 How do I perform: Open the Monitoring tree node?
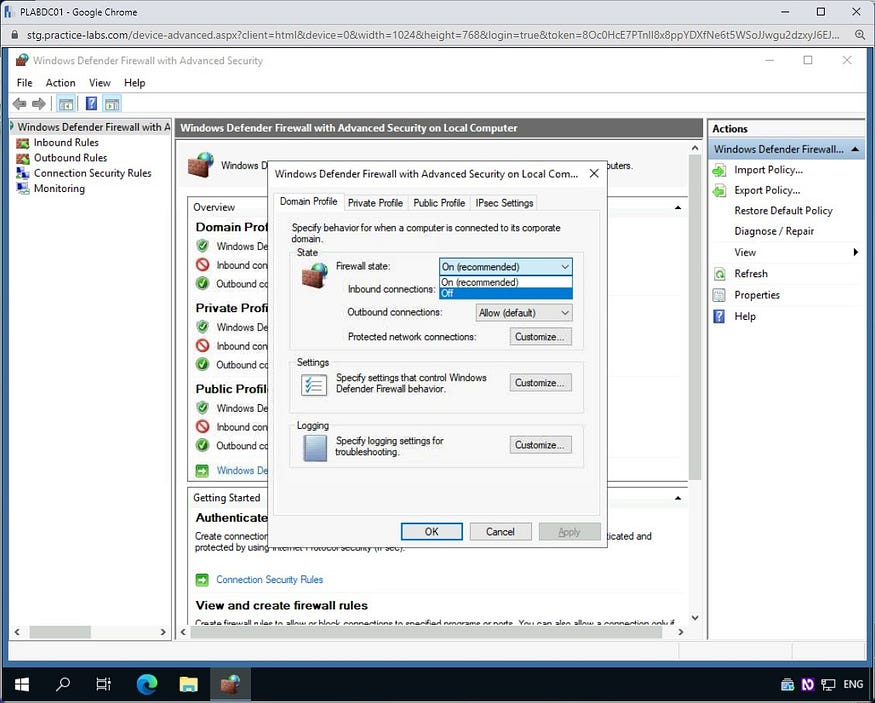(59, 189)
